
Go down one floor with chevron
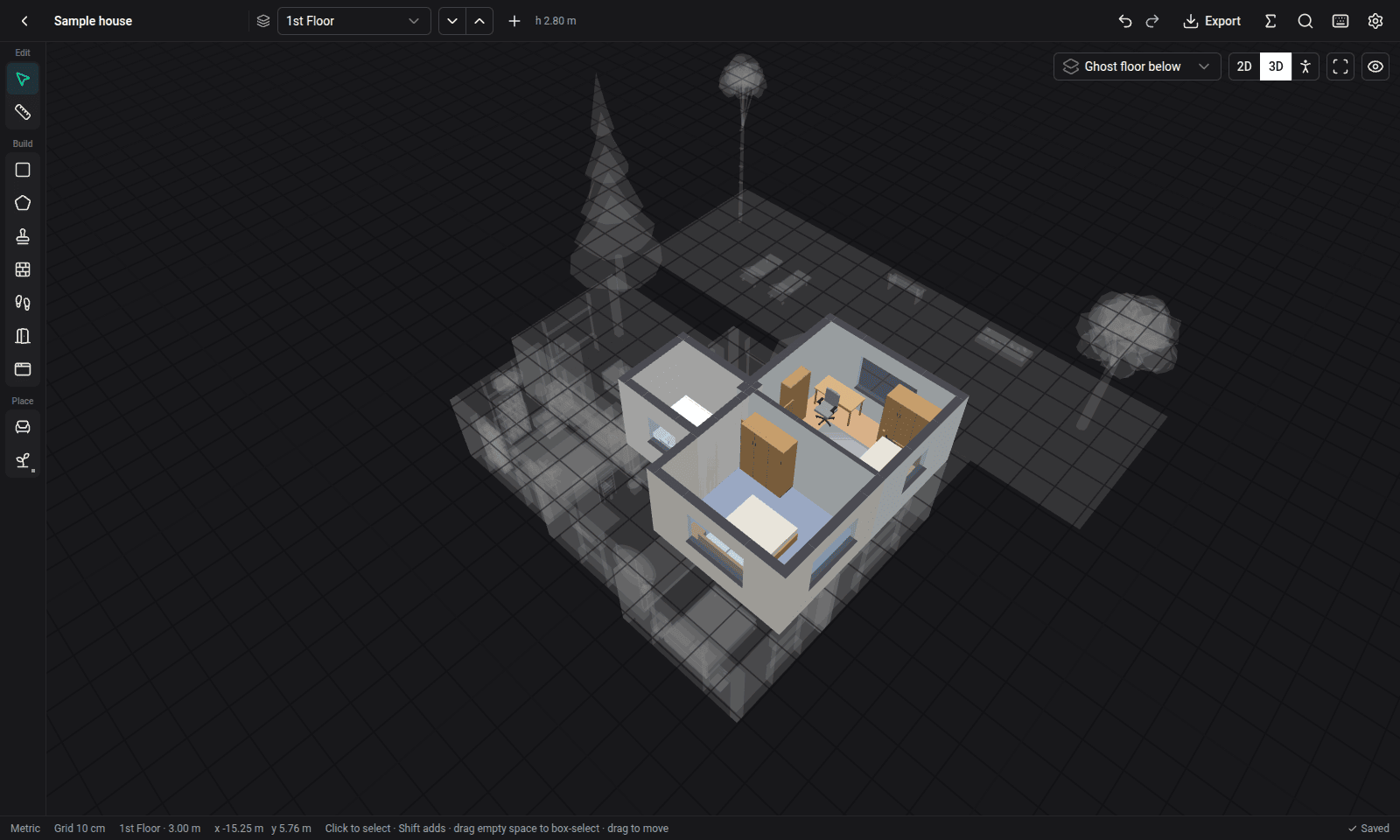[451, 21]
